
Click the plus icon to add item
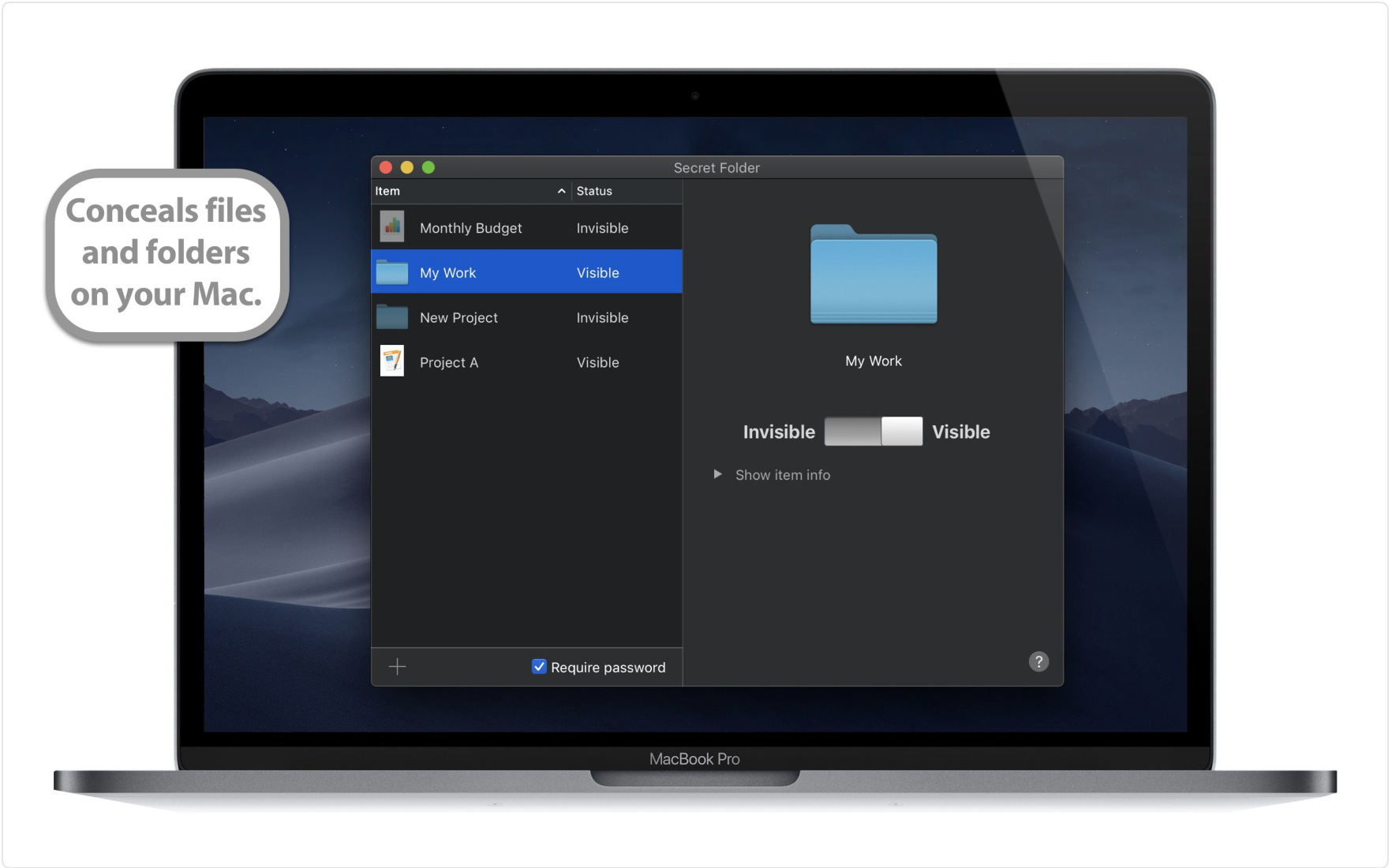tap(398, 667)
